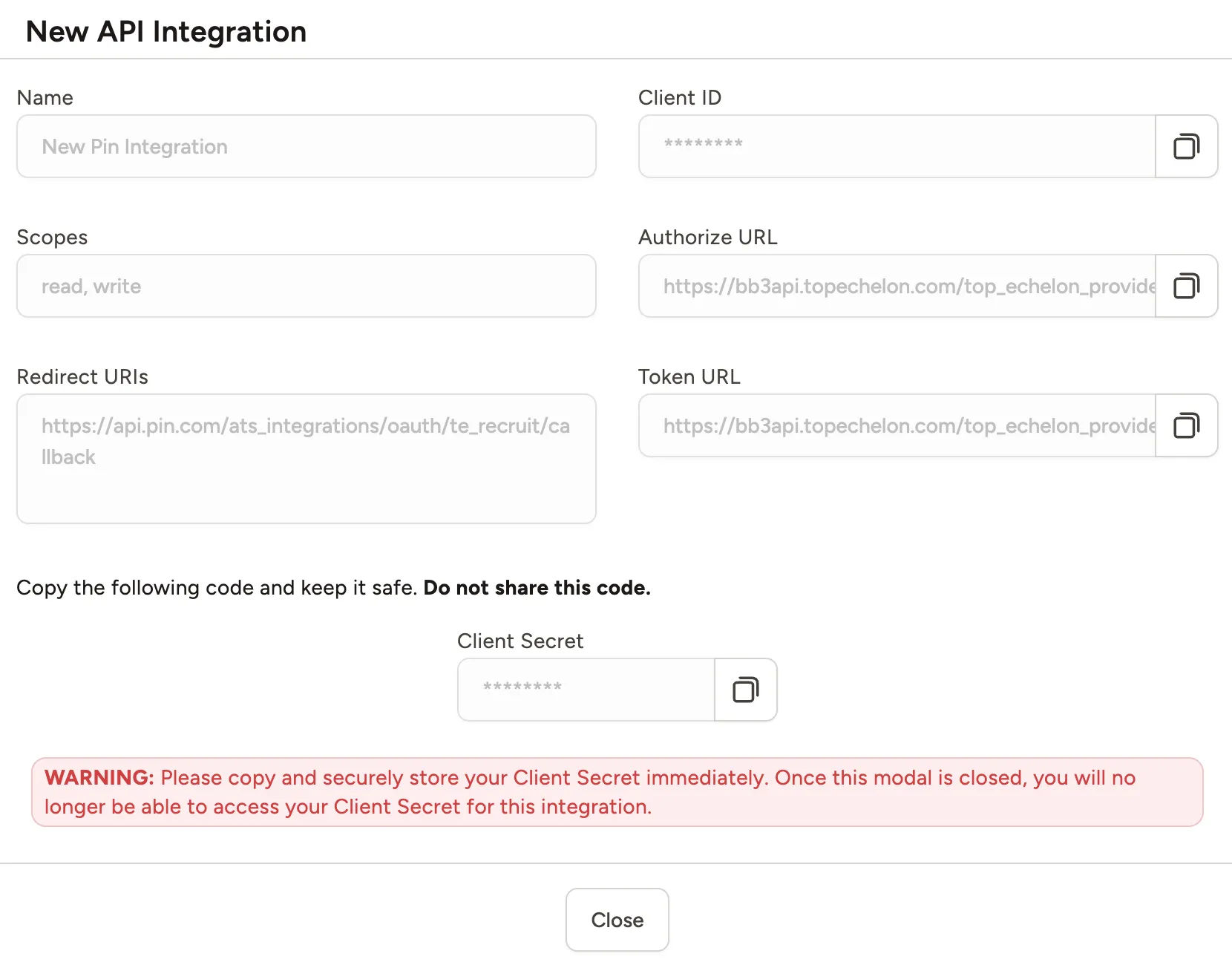Copy the Authorize URL

click(1186, 286)
